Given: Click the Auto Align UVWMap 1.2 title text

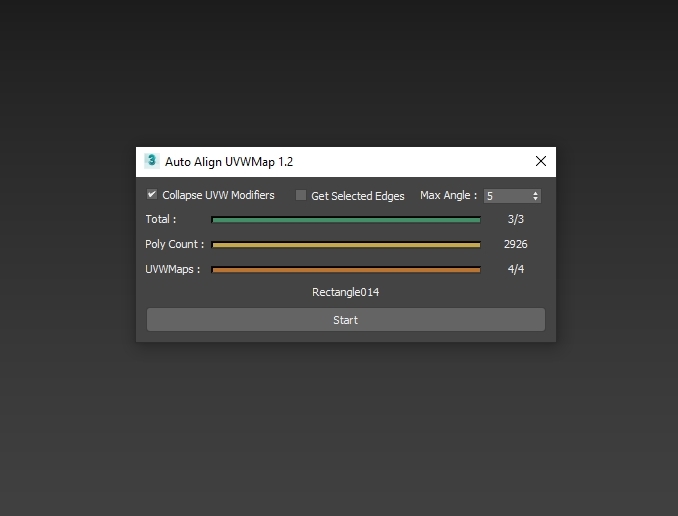Looking at the screenshot, I should point(229,161).
